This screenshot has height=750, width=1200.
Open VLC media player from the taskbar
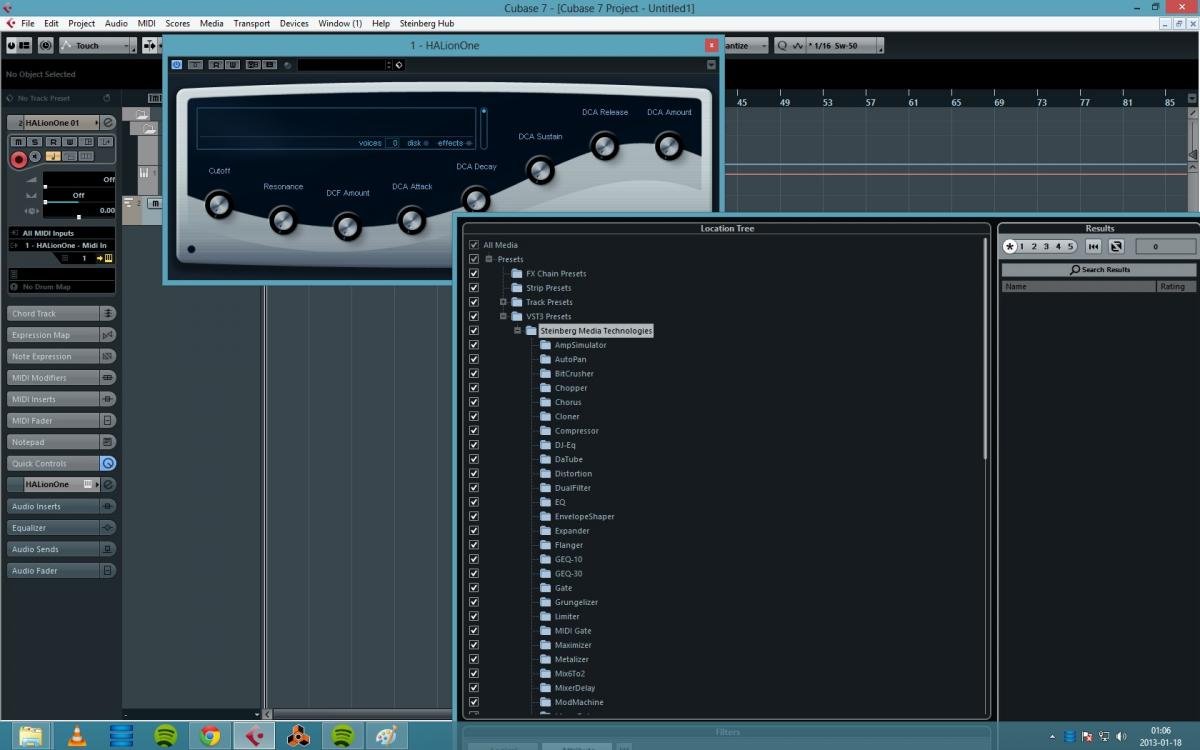click(x=77, y=736)
